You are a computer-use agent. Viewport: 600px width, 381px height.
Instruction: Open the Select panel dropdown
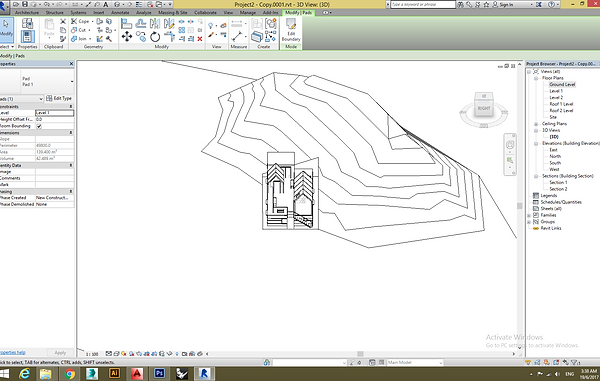pos(7,47)
